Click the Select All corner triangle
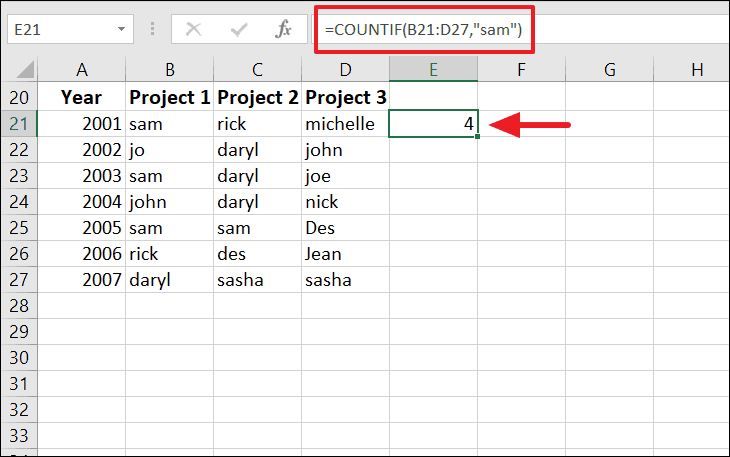 (26, 69)
